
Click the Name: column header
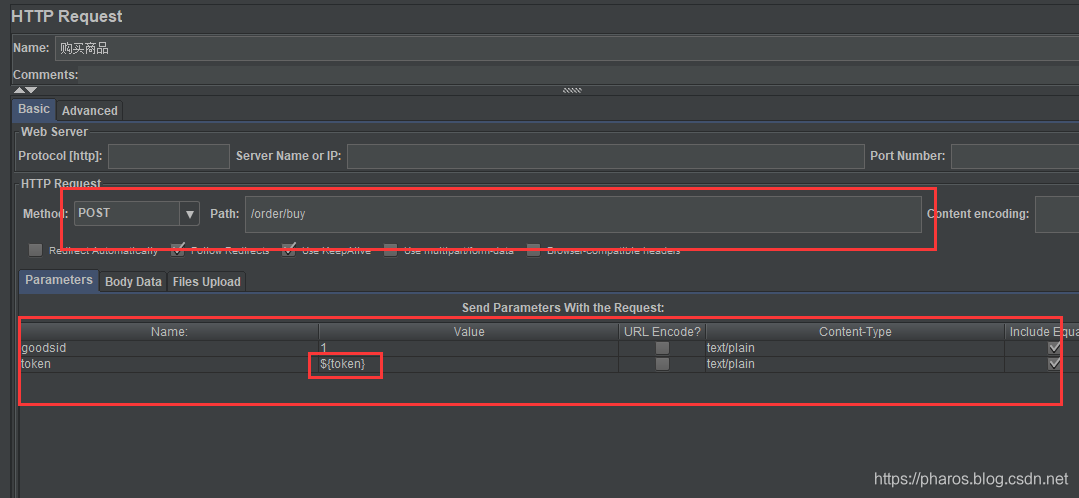coord(169,332)
